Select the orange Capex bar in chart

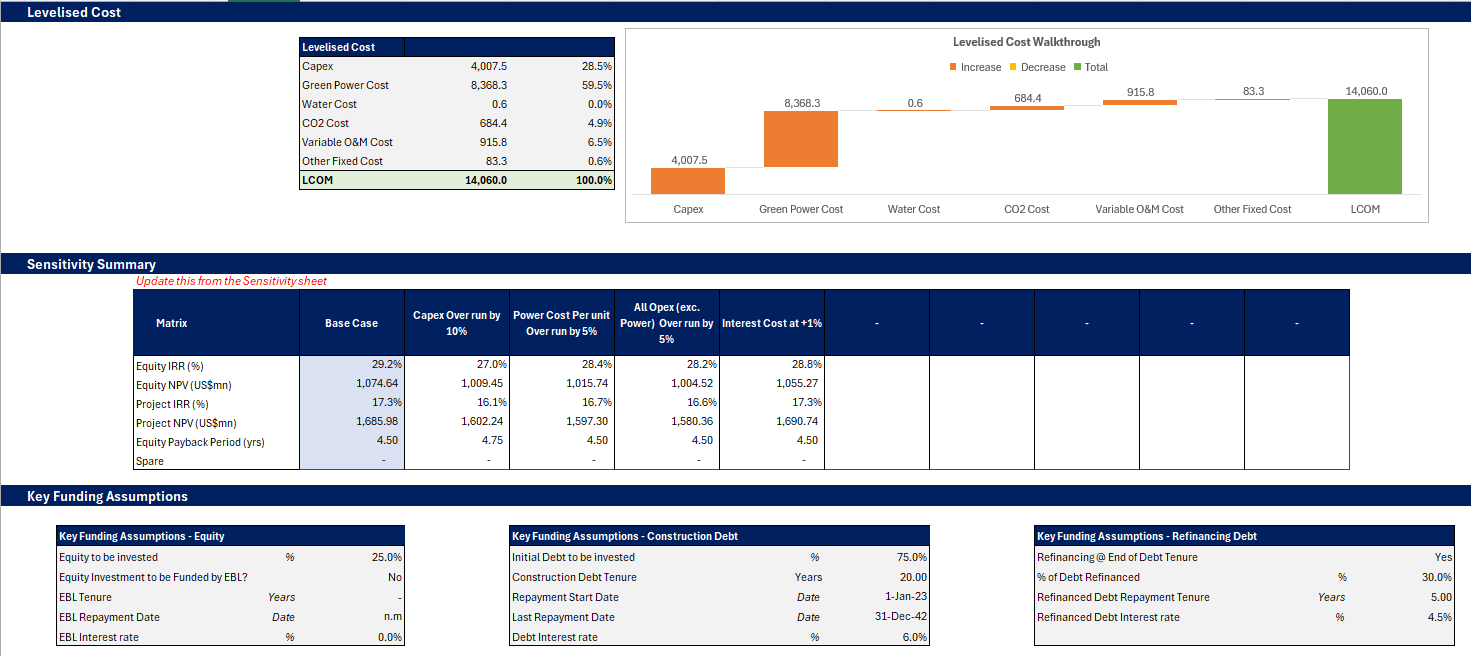coord(687,180)
